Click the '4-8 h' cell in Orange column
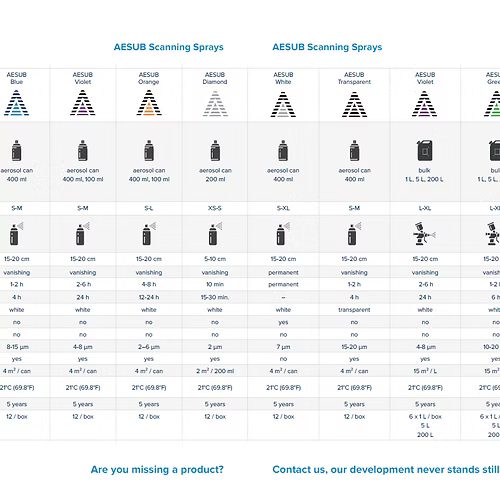Image resolution: width=500 pixels, height=500 pixels. pyautogui.click(x=149, y=284)
